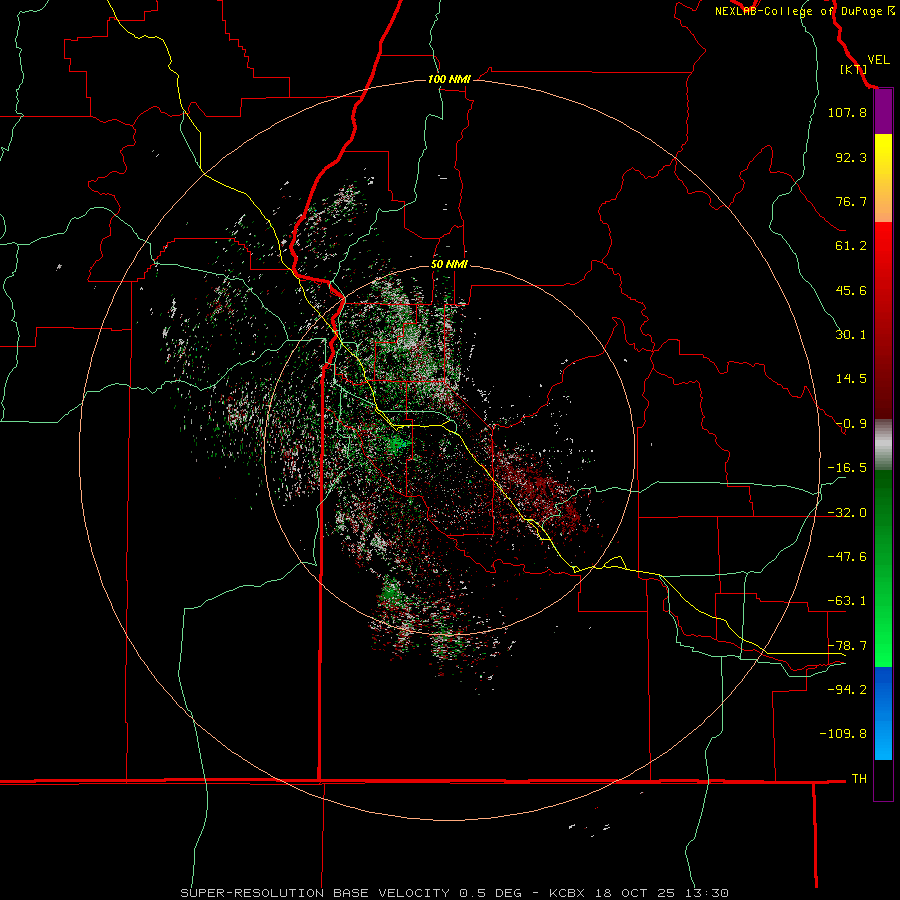900x900 pixels.
Task: Click the 0.5 DEG elevation text
Action: 490,893
